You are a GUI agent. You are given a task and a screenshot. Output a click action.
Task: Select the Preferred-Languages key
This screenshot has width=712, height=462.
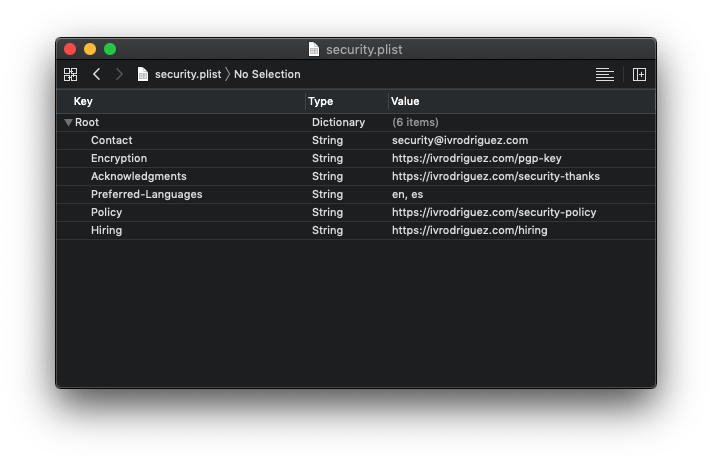[x=146, y=194]
